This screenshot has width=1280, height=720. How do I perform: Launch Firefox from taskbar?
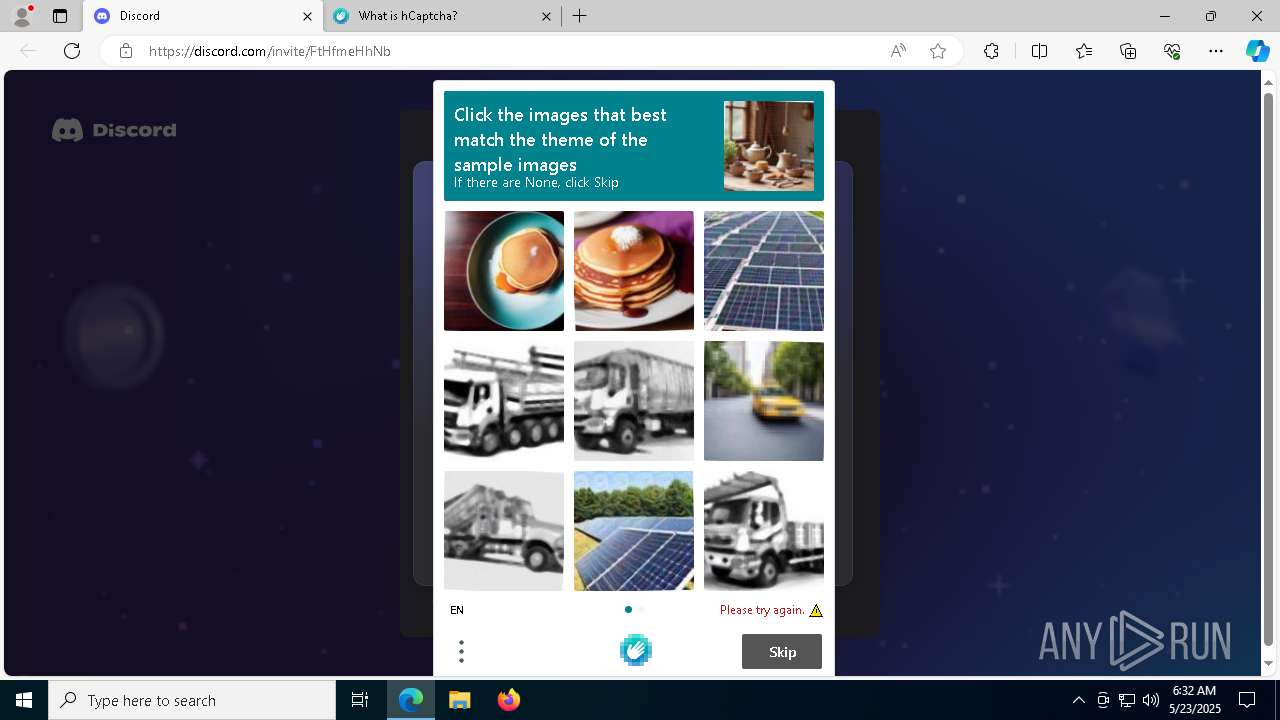coord(508,700)
